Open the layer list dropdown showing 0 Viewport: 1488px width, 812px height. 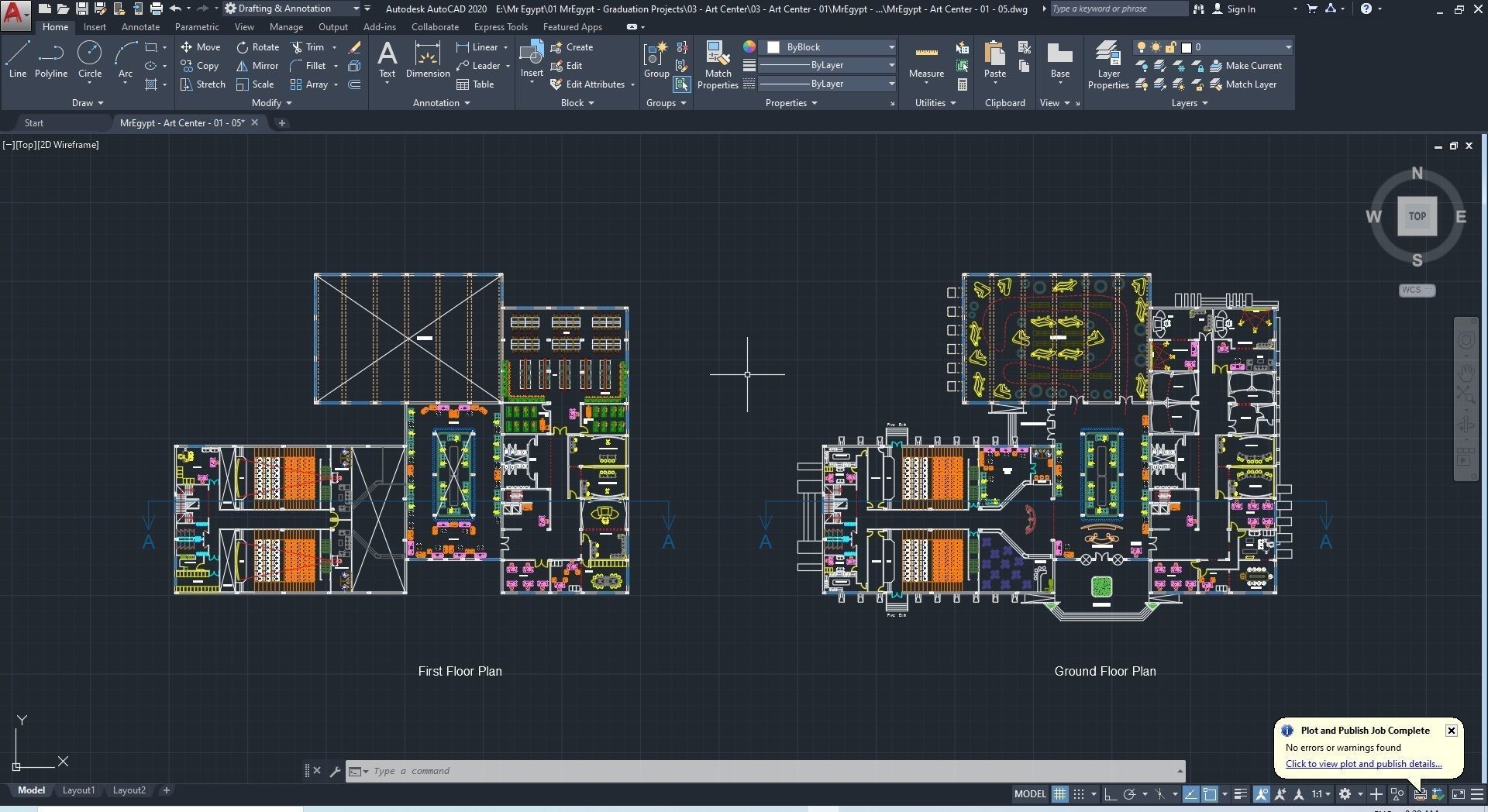[1213, 47]
